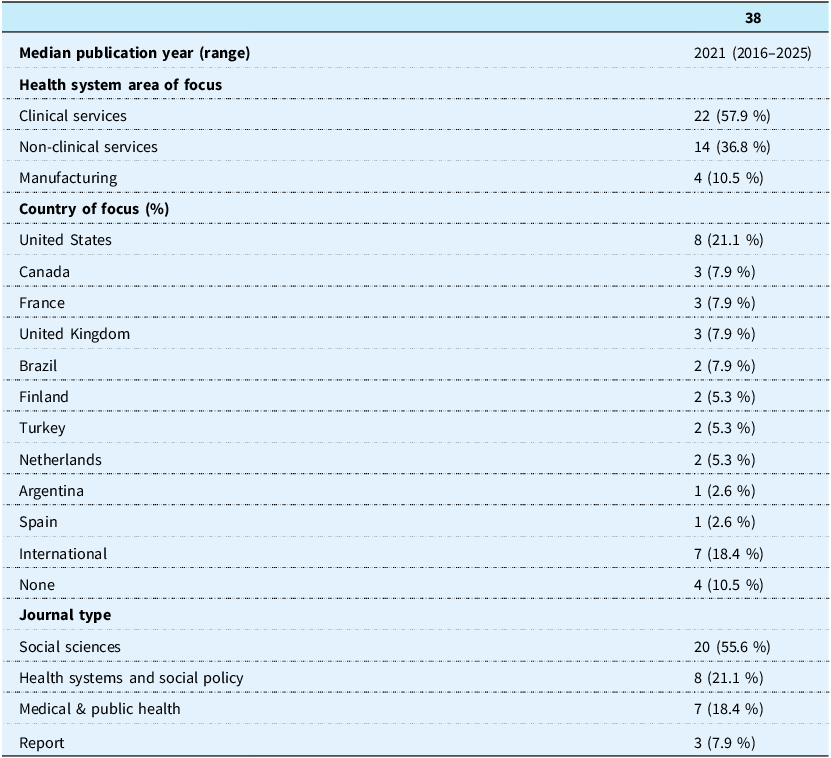
Task: Click the Non-clinical services row label
Action: click(89, 147)
